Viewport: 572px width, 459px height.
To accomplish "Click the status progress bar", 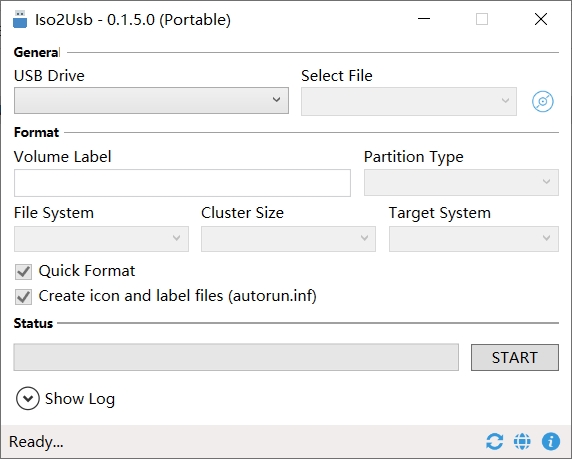I will 236,357.
